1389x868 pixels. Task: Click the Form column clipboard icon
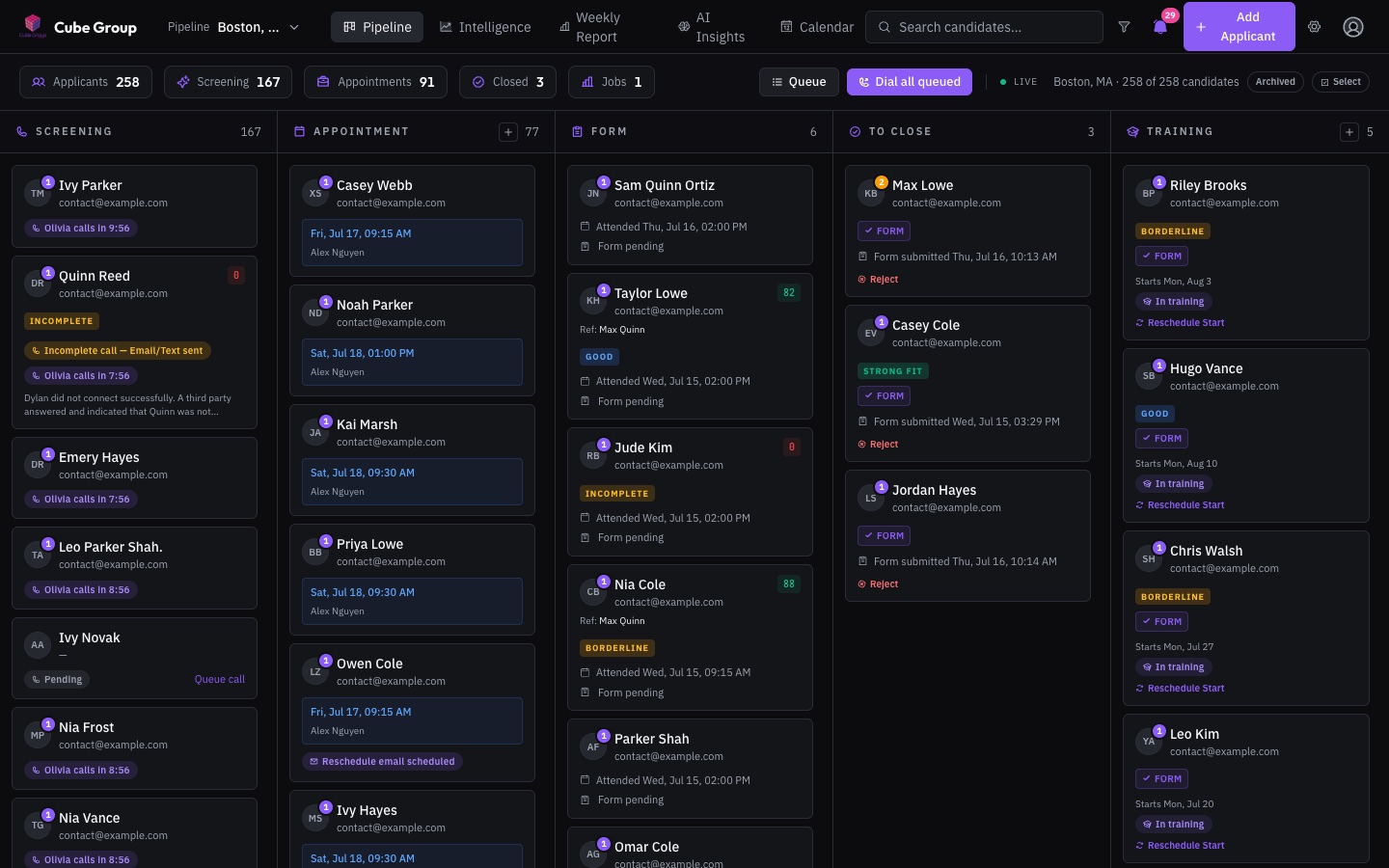577,131
